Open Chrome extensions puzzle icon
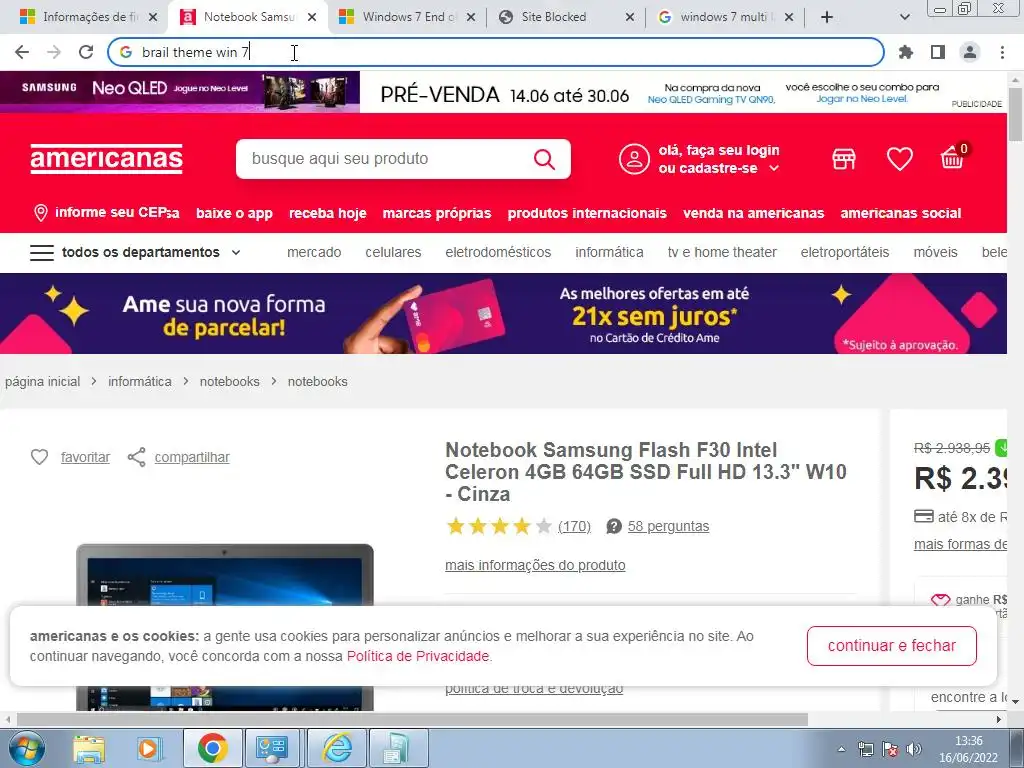This screenshot has height=768, width=1024. pos(906,52)
